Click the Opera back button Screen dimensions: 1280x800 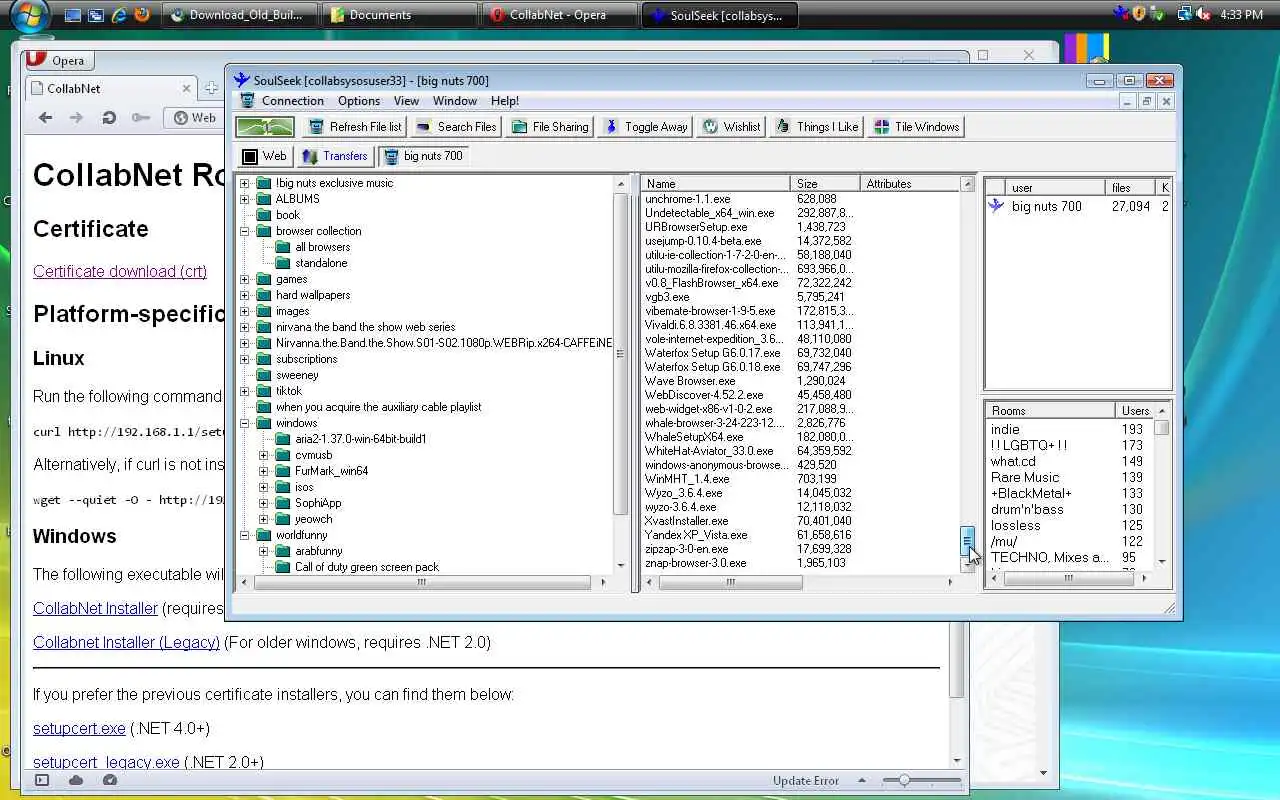click(x=45, y=118)
